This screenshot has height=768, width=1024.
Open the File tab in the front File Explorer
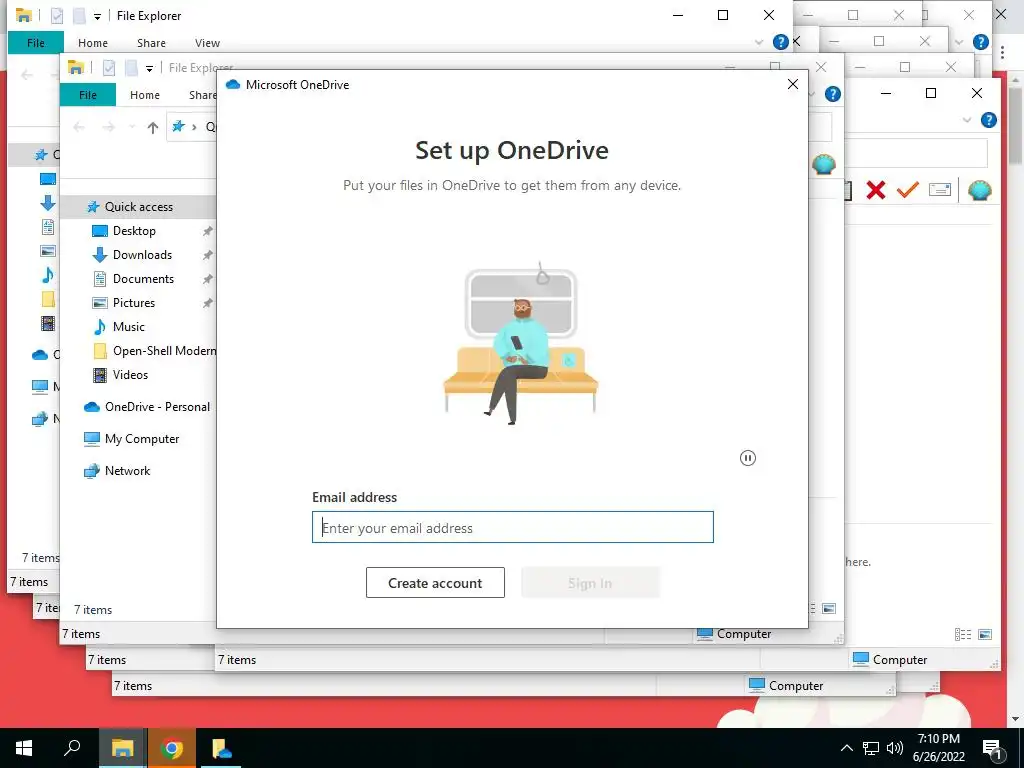(88, 95)
